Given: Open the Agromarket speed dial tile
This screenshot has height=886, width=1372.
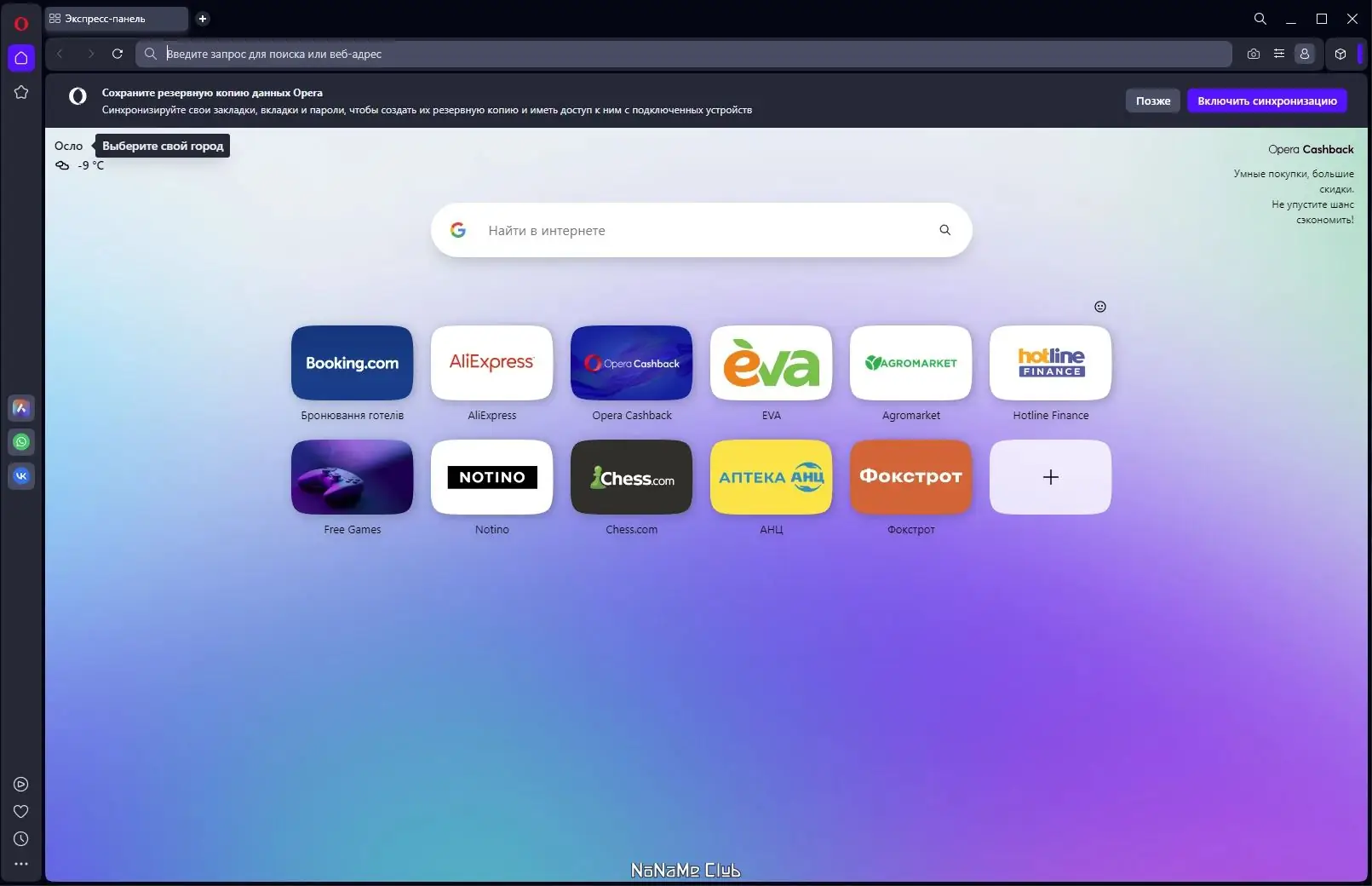Looking at the screenshot, I should click(911, 363).
